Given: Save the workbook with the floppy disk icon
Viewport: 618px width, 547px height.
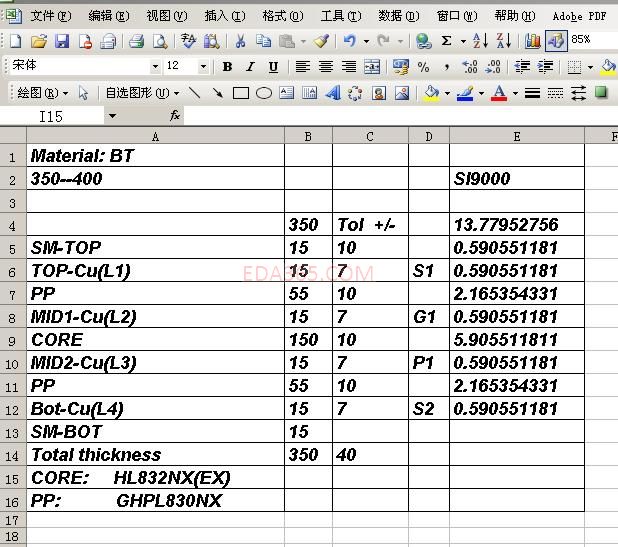Looking at the screenshot, I should click(62, 41).
